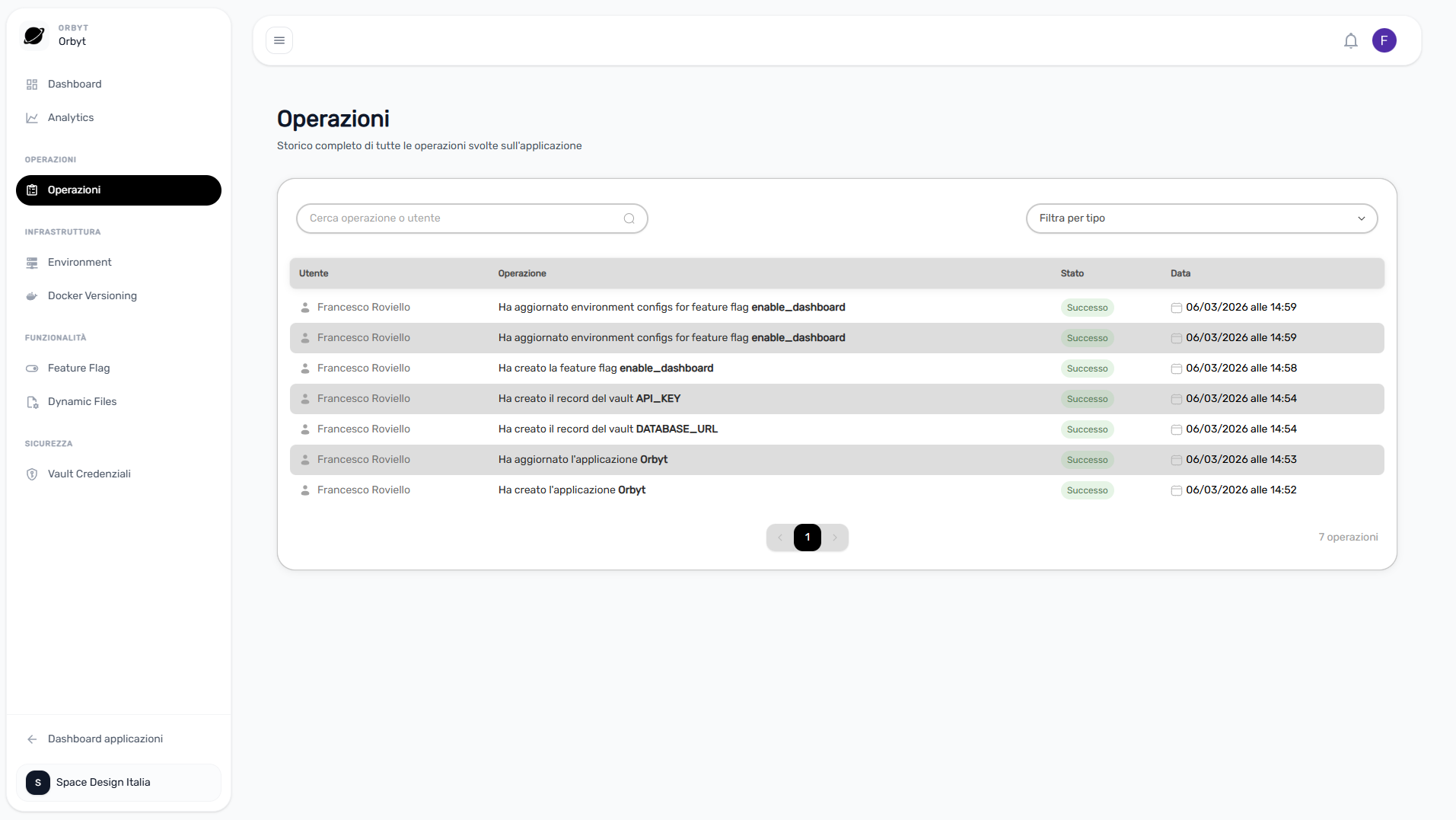Toggle the sidebar with the hamburger menu icon
This screenshot has height=820, width=1456.
coord(279,40)
